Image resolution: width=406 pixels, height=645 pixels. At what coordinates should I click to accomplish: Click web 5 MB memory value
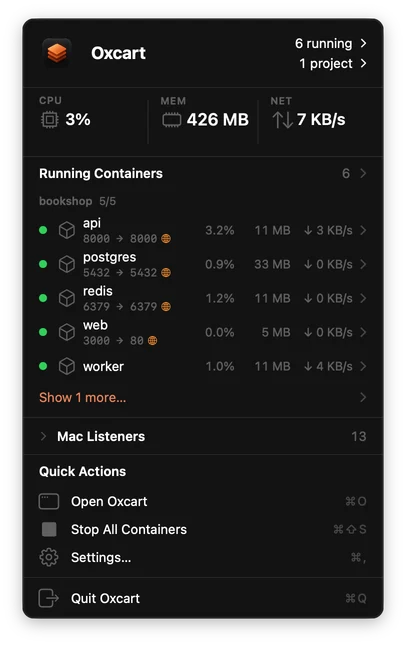(x=276, y=332)
